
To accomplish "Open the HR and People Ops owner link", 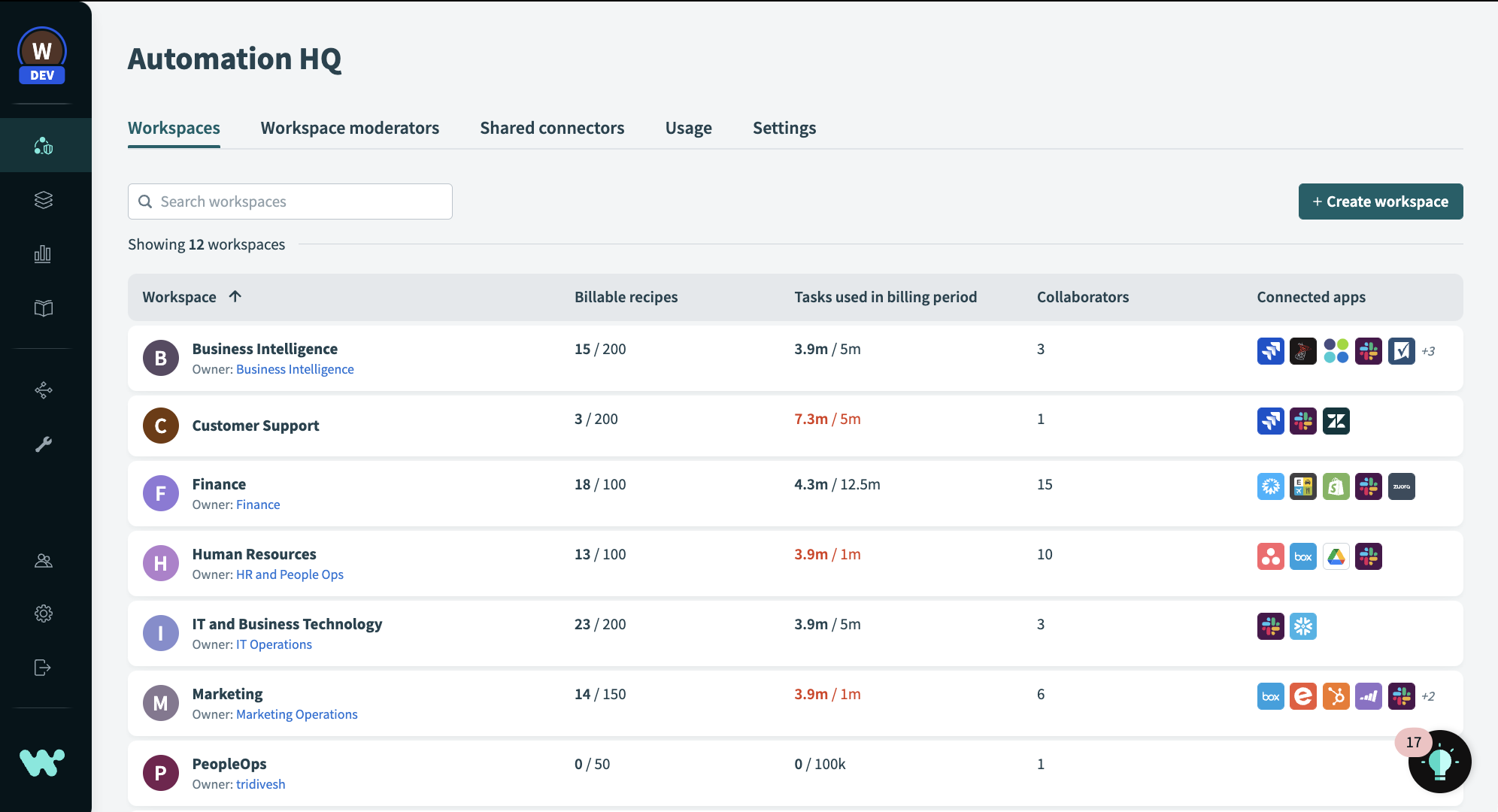I will pyautogui.click(x=290, y=574).
